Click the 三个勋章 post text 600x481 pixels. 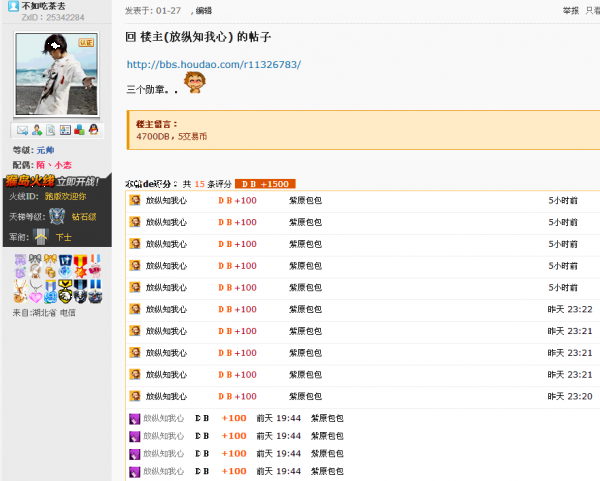[x=152, y=90]
